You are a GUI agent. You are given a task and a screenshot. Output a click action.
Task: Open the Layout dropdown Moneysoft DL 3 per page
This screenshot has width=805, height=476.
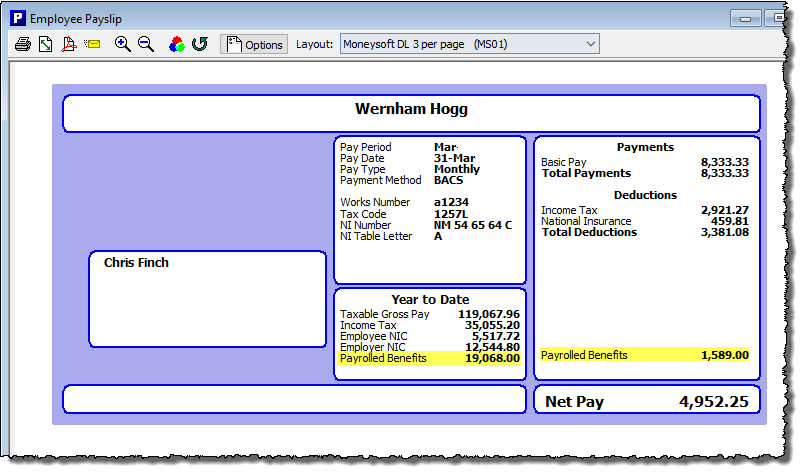tap(470, 44)
